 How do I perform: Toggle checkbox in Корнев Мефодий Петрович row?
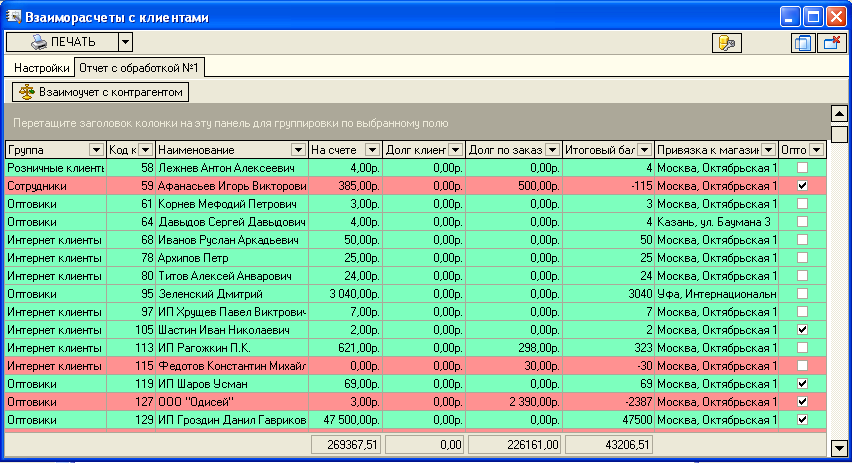[802, 204]
